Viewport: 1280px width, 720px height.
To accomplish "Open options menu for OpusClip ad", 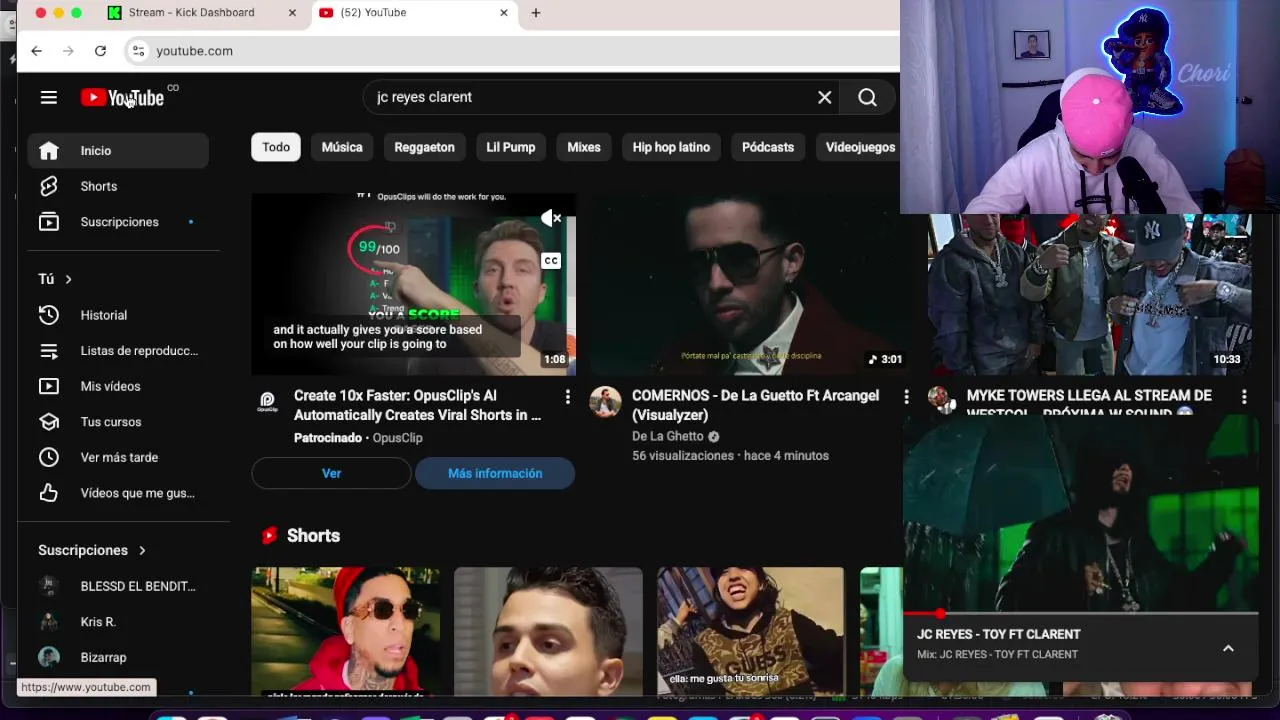I will pyautogui.click(x=567, y=397).
